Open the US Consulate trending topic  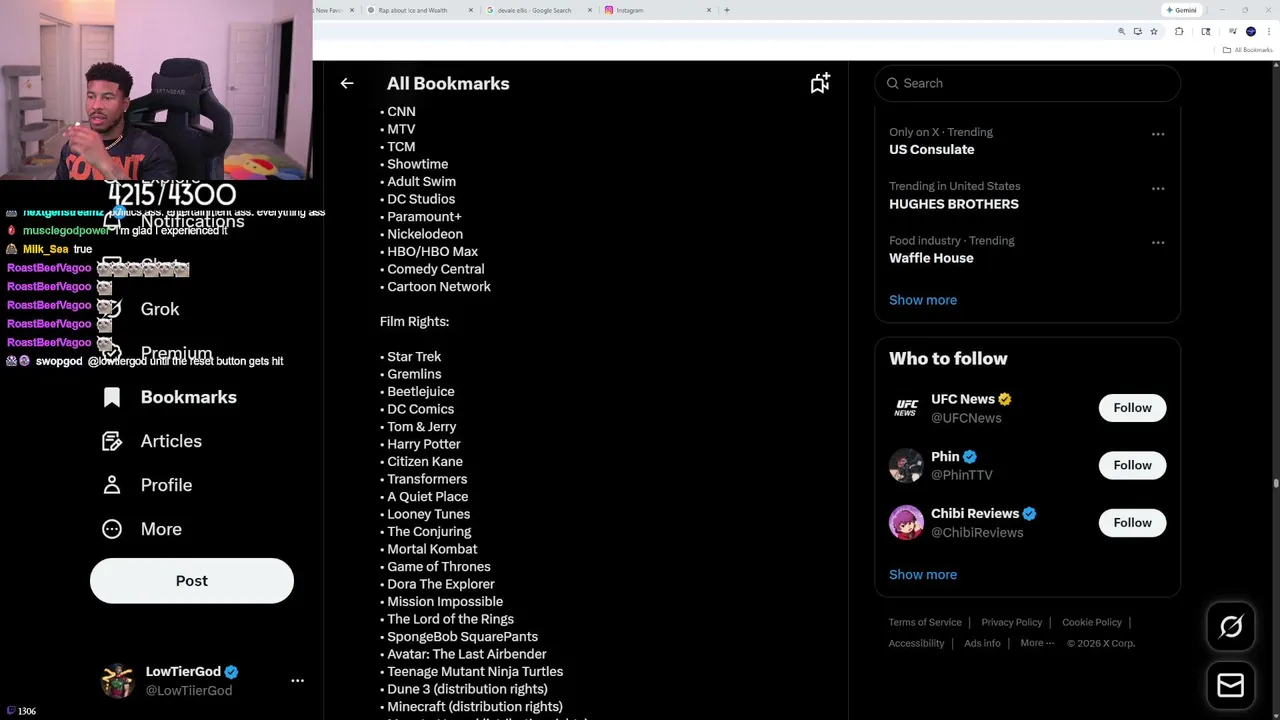point(931,150)
